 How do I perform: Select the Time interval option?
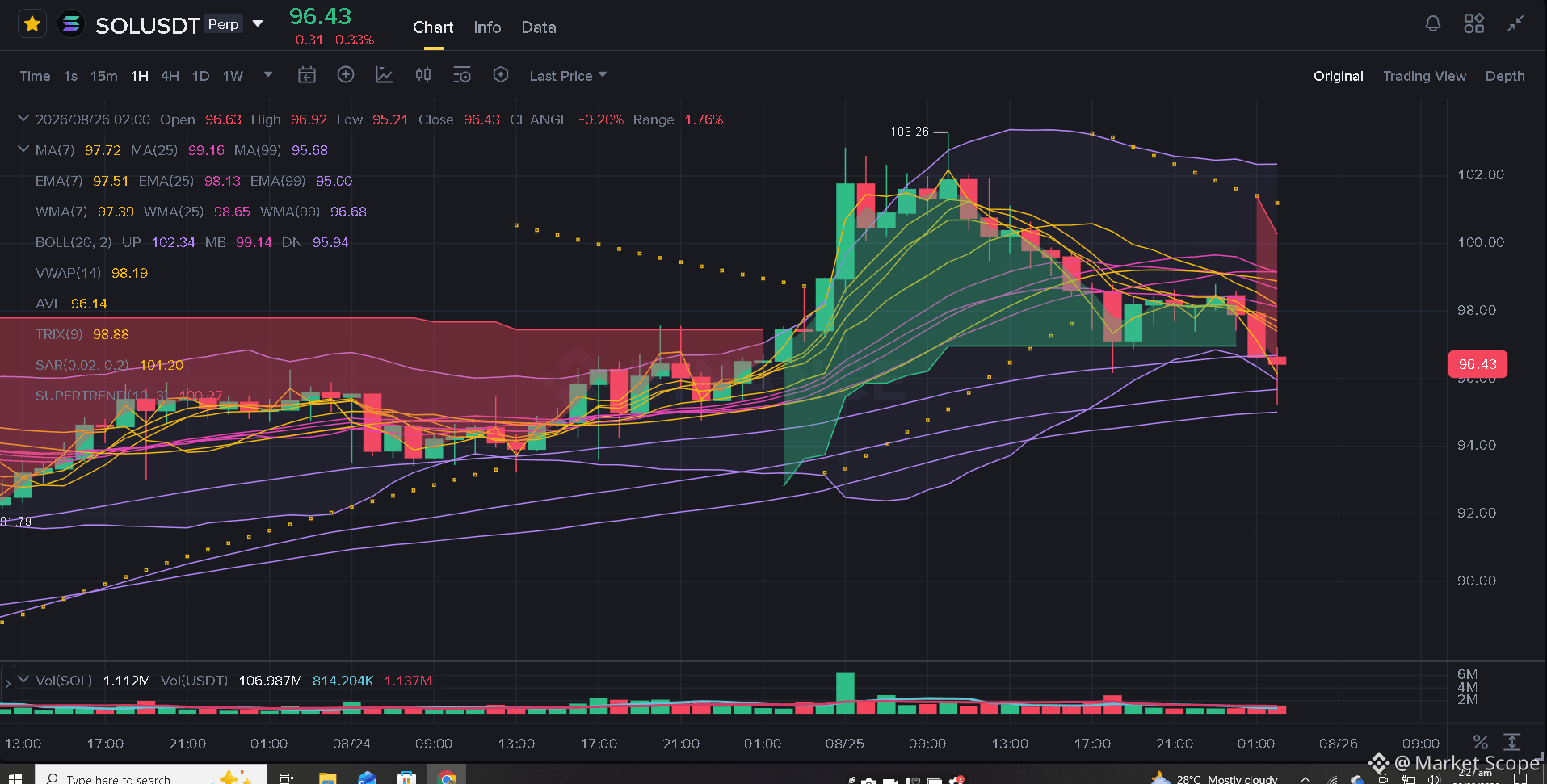point(35,76)
